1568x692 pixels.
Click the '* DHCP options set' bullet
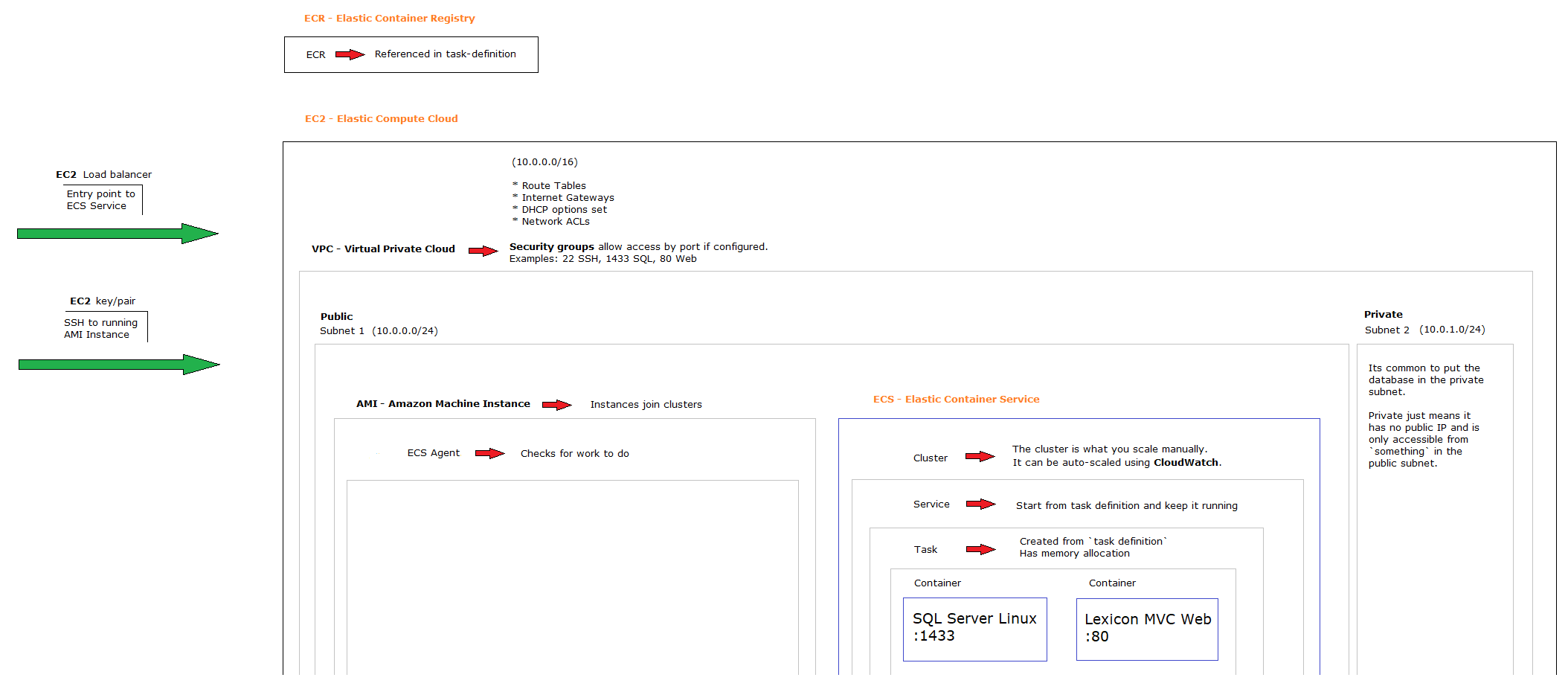coord(559,210)
